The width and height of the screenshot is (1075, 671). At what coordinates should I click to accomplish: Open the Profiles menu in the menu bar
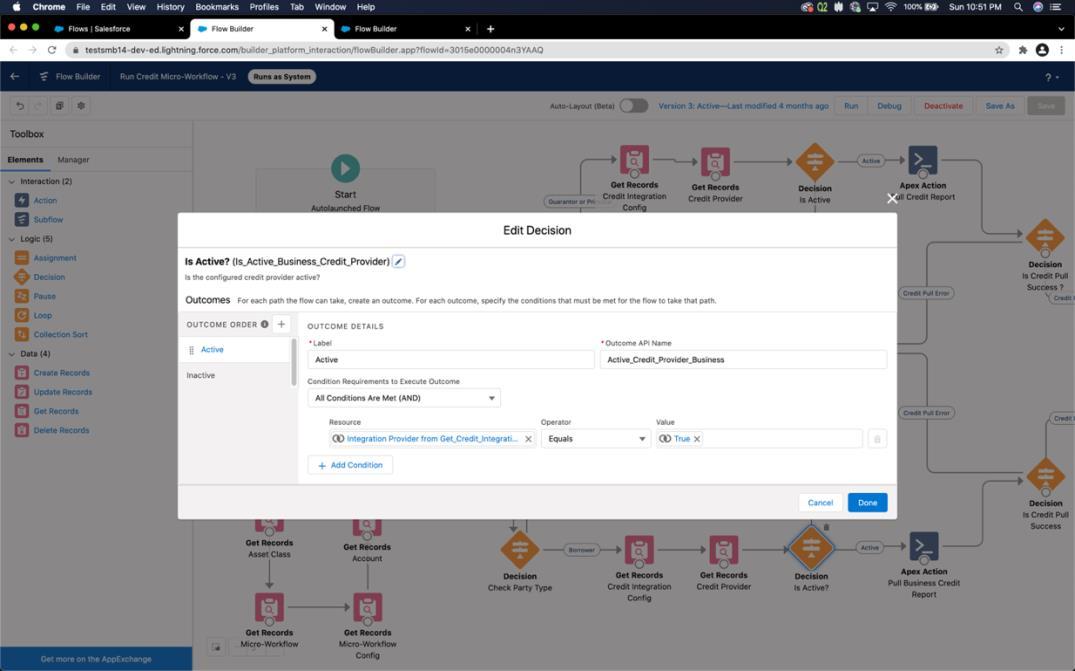pyautogui.click(x=264, y=7)
